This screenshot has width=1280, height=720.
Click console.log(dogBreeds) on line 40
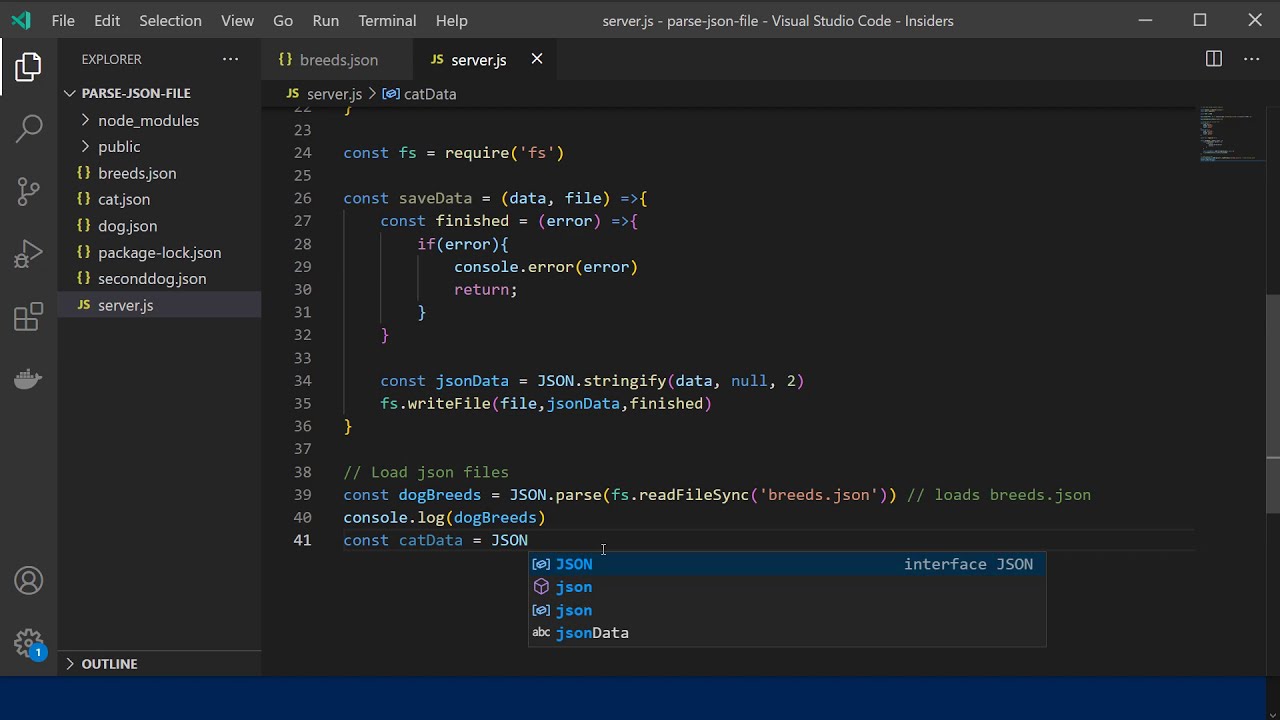(x=444, y=518)
